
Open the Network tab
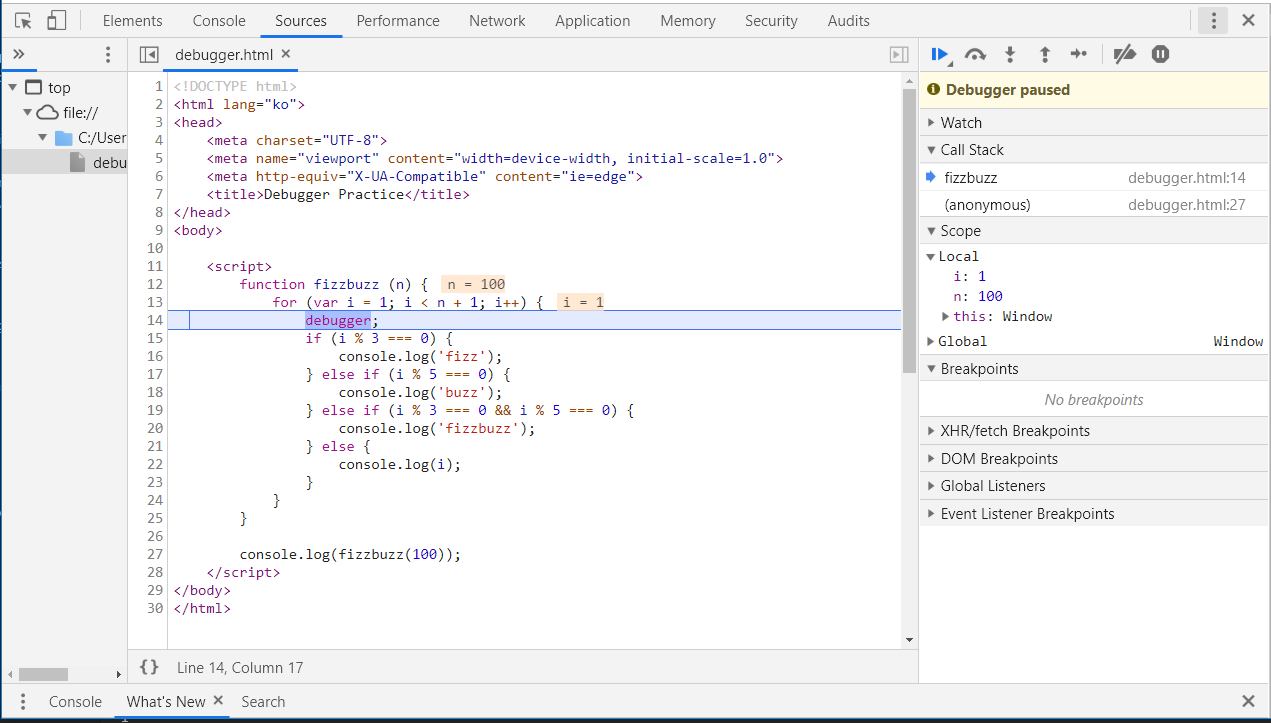pyautogui.click(x=497, y=20)
